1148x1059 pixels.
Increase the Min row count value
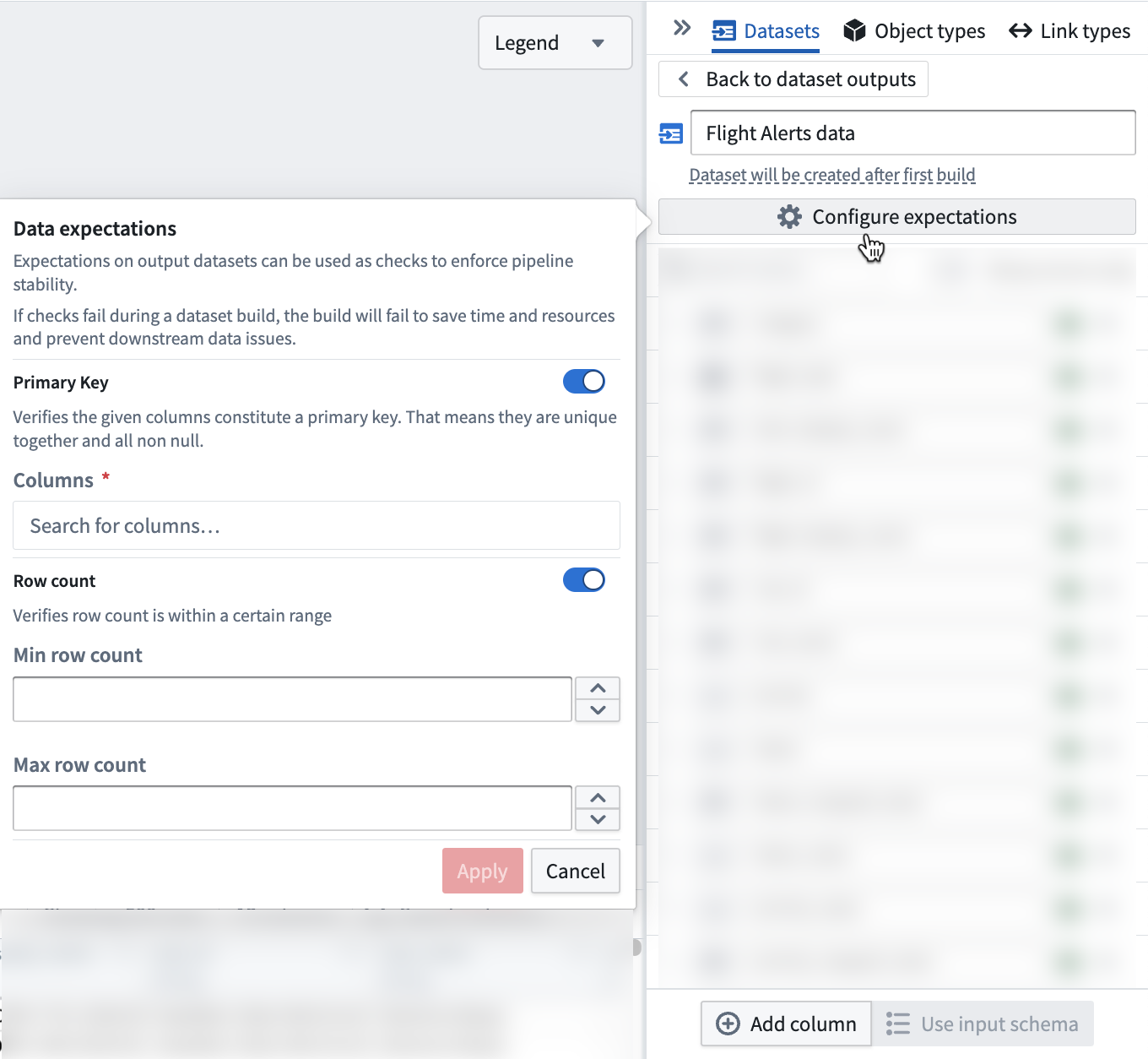click(x=598, y=688)
